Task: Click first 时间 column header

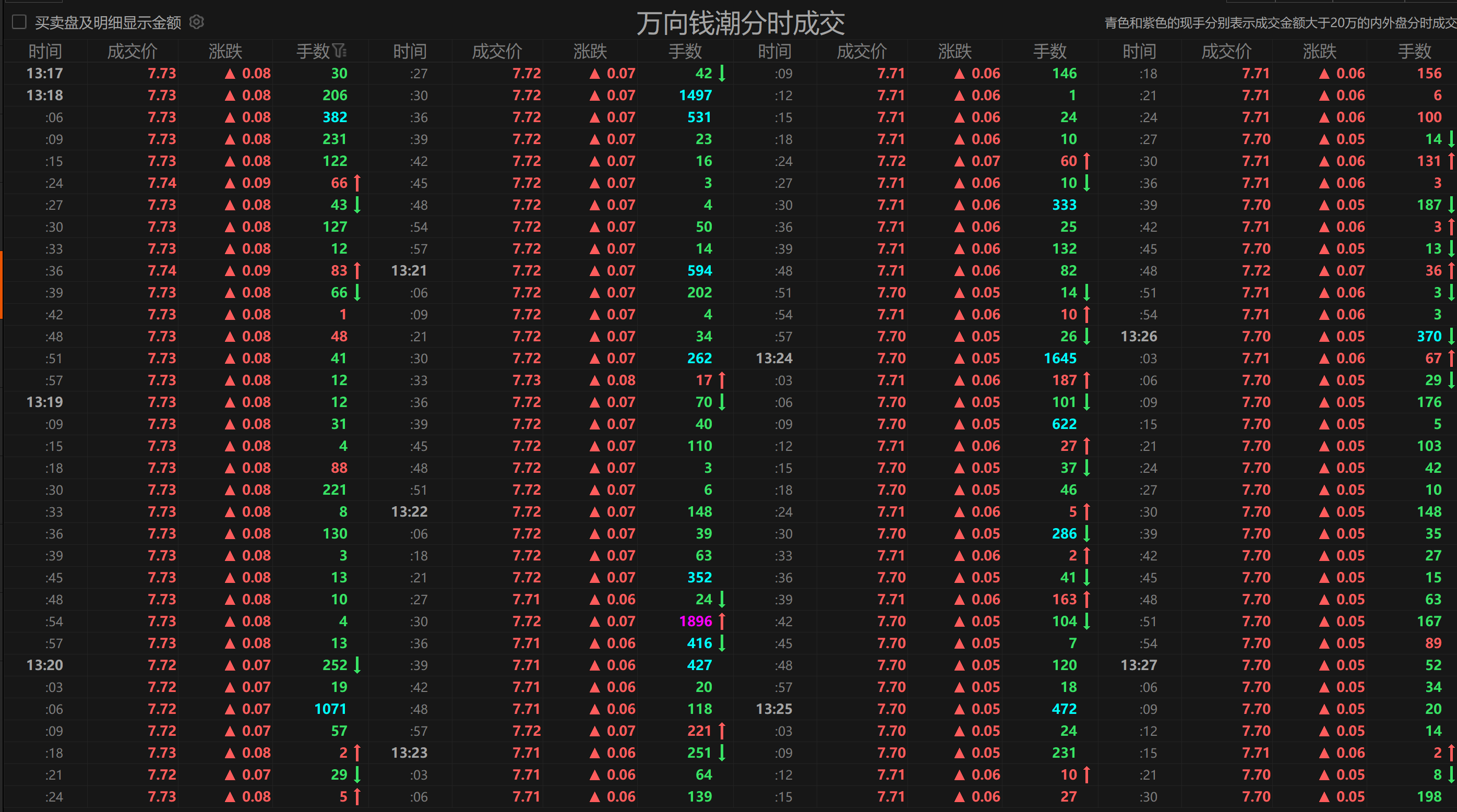Action: pos(45,52)
